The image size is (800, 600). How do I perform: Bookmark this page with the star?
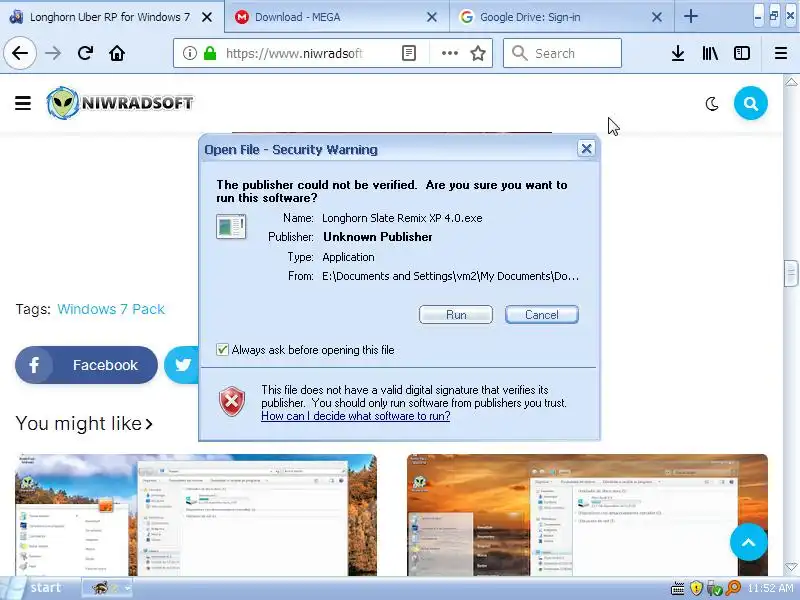coord(478,53)
